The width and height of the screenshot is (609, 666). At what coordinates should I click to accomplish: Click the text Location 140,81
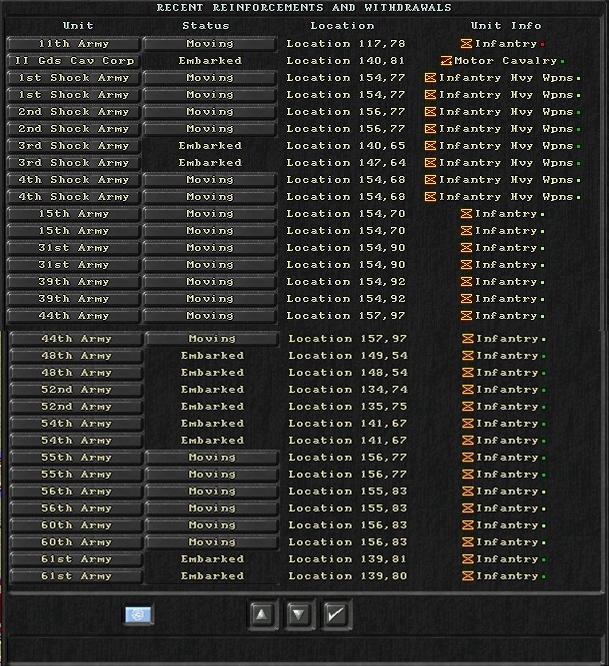[346, 61]
